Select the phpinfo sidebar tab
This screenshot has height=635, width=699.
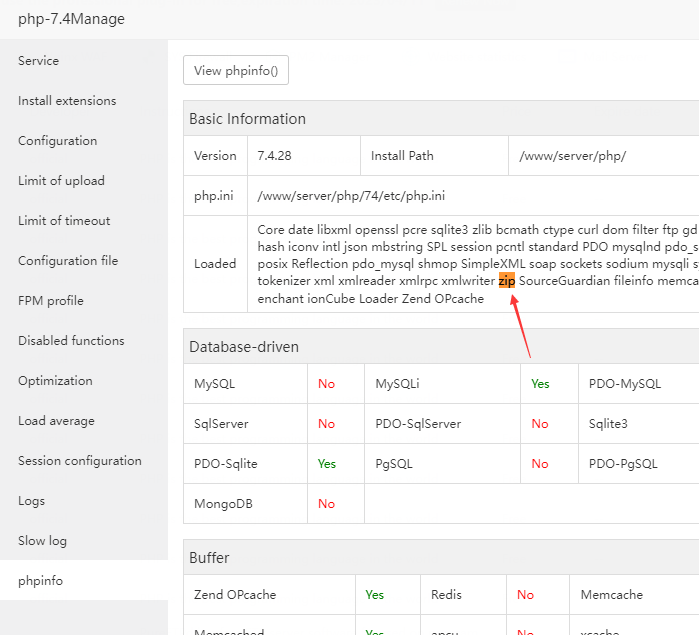tap(41, 581)
